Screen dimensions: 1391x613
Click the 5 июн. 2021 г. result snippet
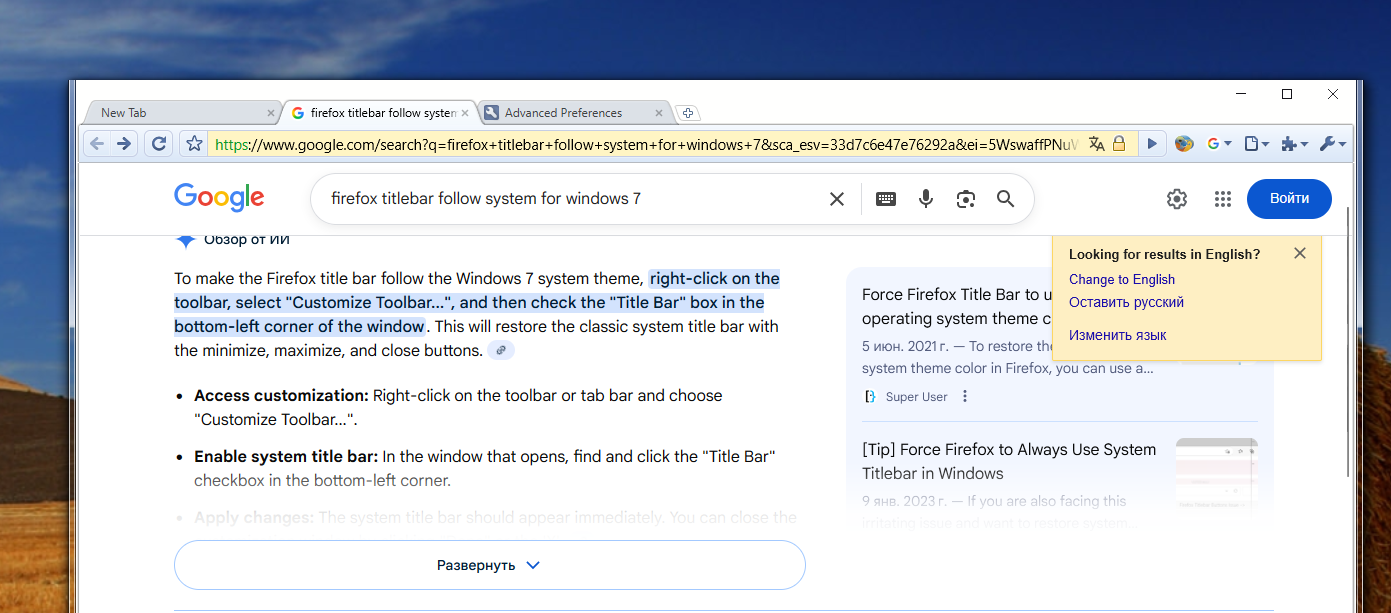1008,357
